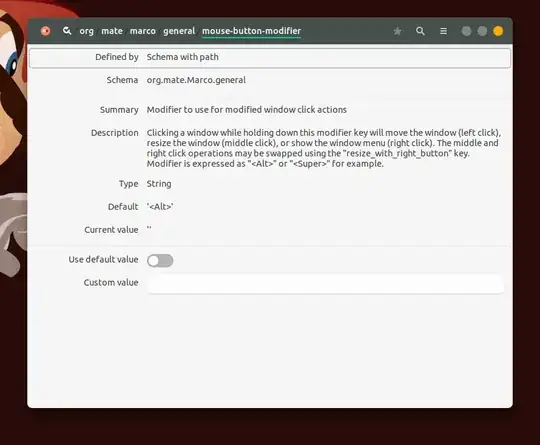Focus the Custom value text field
Image resolution: width=540 pixels, height=445 pixels.
[x=326, y=283]
